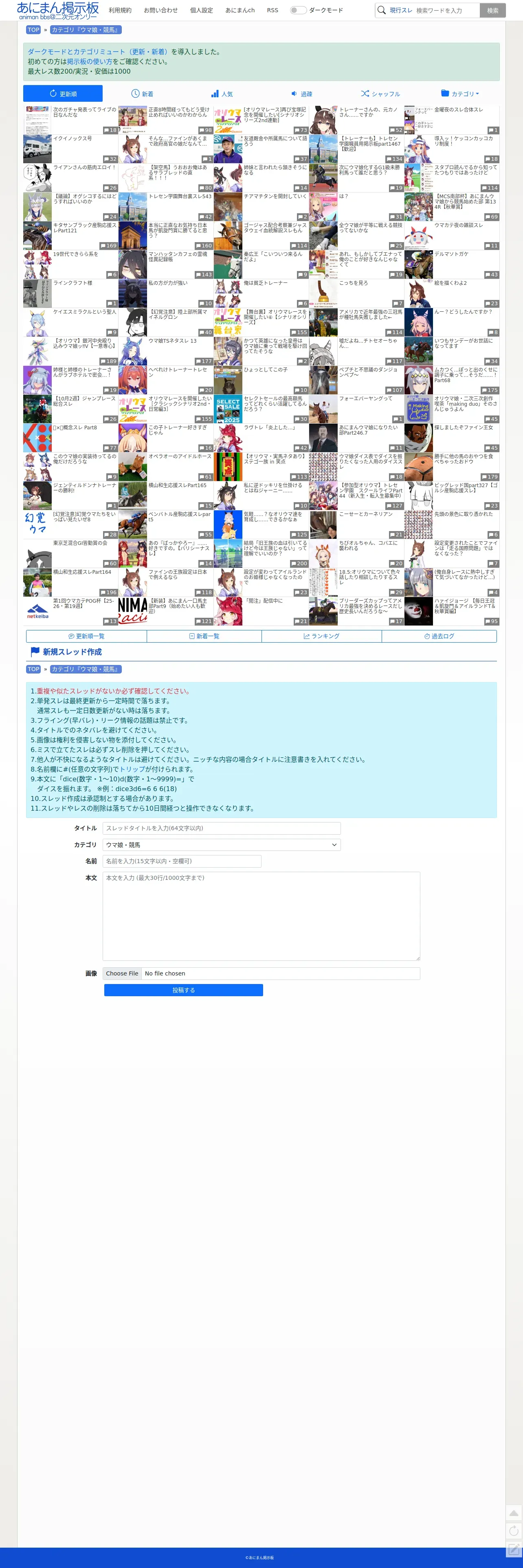The height and width of the screenshot is (1568, 523).
Task: Open the 更新順一覧 list button
Action: [x=86, y=636]
